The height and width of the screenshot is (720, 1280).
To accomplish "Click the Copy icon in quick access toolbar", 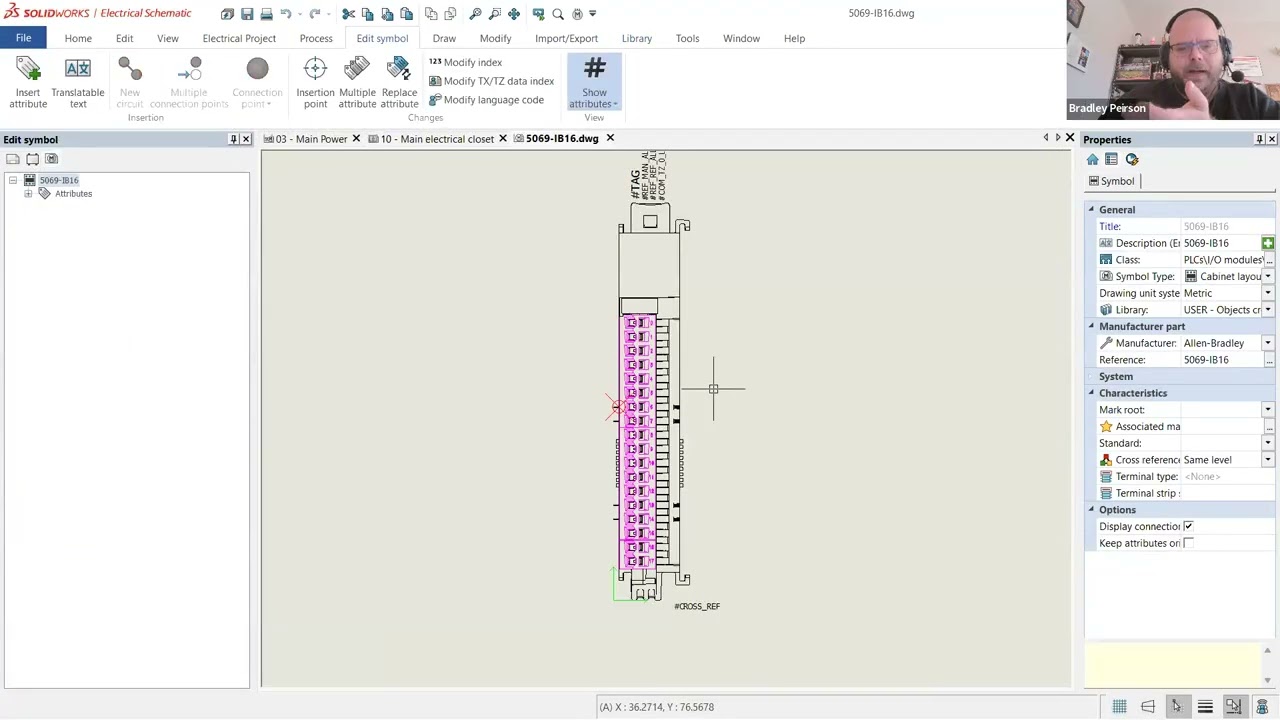I will 367,14.
